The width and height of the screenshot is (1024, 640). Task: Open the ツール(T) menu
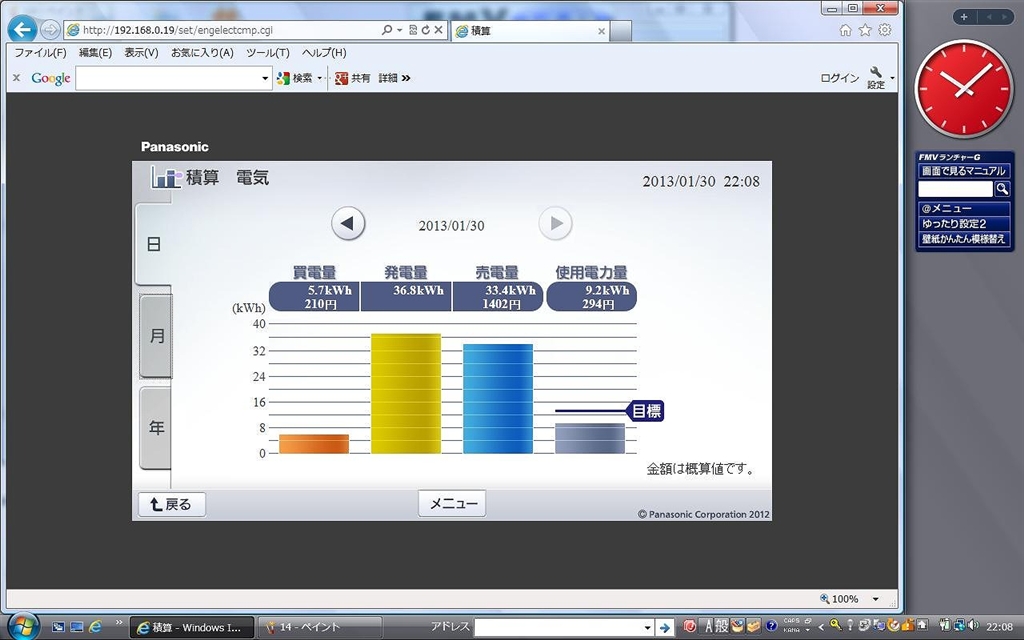click(x=268, y=53)
